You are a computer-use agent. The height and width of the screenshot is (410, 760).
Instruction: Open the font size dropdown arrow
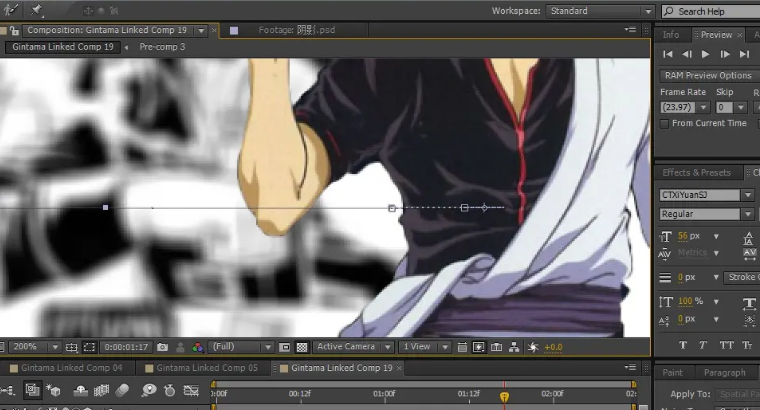pos(716,237)
